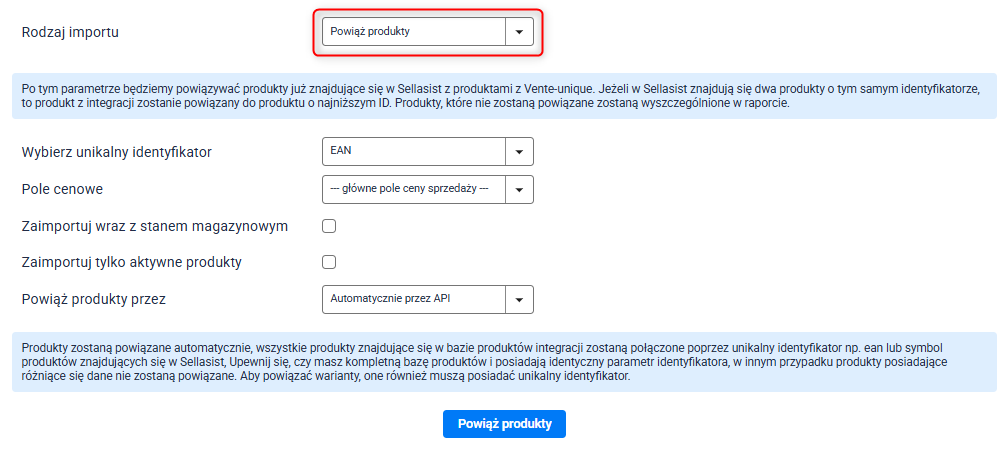The width and height of the screenshot is (1008, 449).
Task: Expand the Pole cenowe dropdown arrow
Action: click(519, 189)
